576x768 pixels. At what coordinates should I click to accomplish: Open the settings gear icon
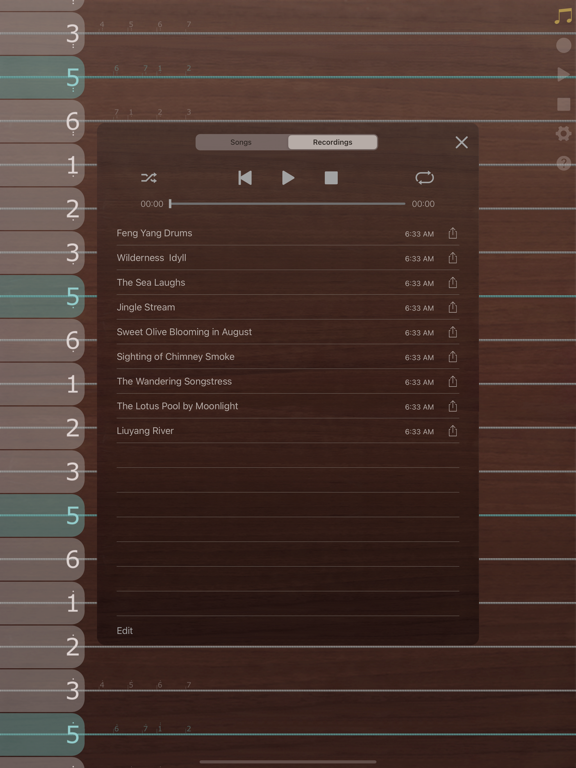[563, 134]
